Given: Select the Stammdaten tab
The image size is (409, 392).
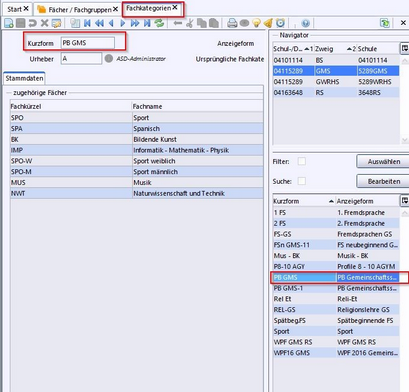Looking at the screenshot, I should (24, 78).
